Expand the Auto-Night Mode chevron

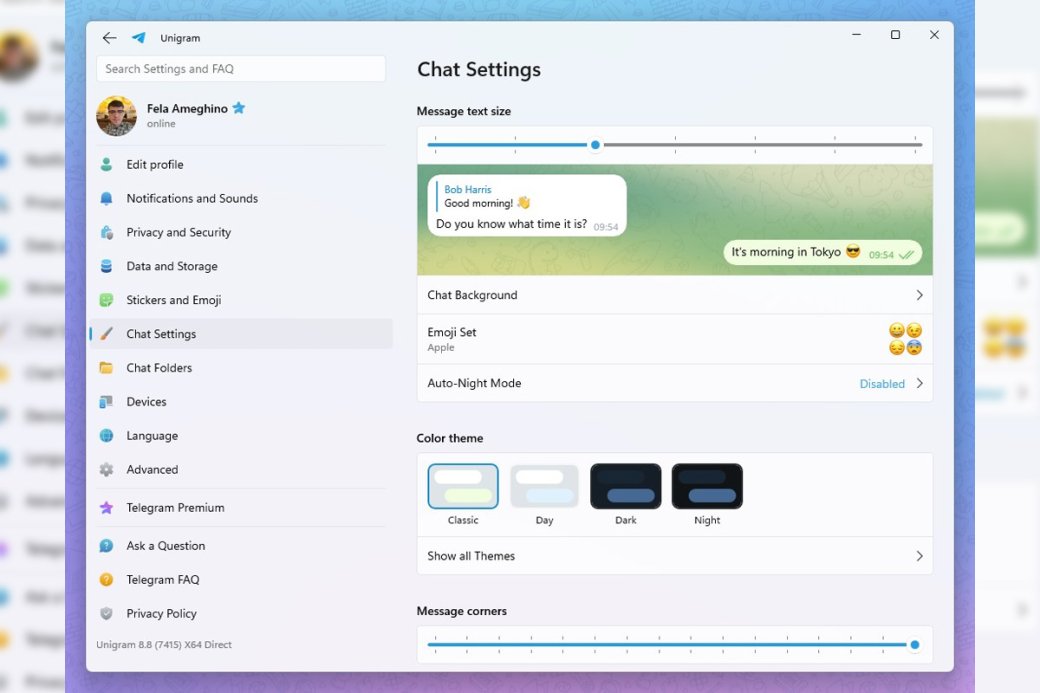pyautogui.click(x=919, y=383)
